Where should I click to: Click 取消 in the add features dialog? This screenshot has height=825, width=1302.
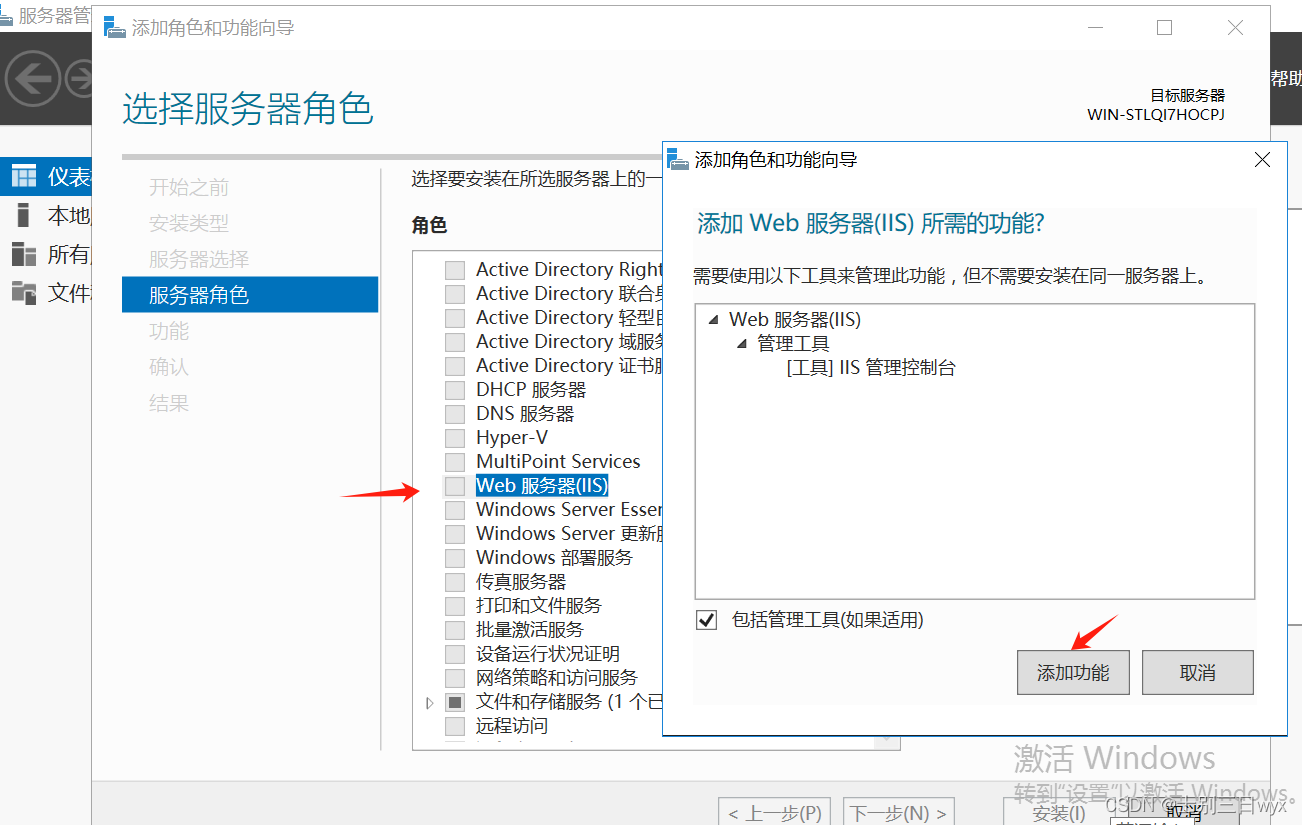click(1197, 673)
